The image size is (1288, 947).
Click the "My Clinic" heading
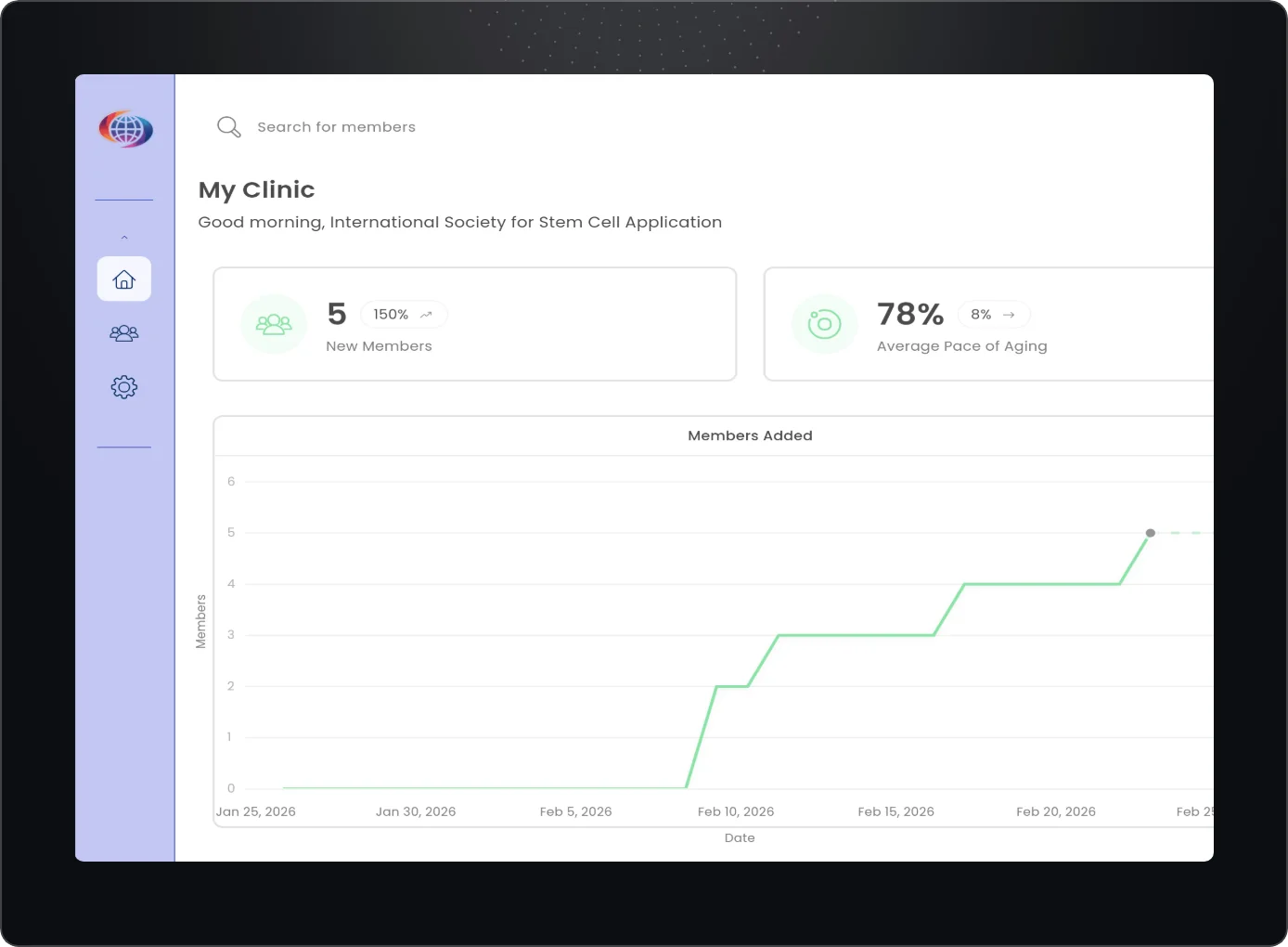(257, 190)
